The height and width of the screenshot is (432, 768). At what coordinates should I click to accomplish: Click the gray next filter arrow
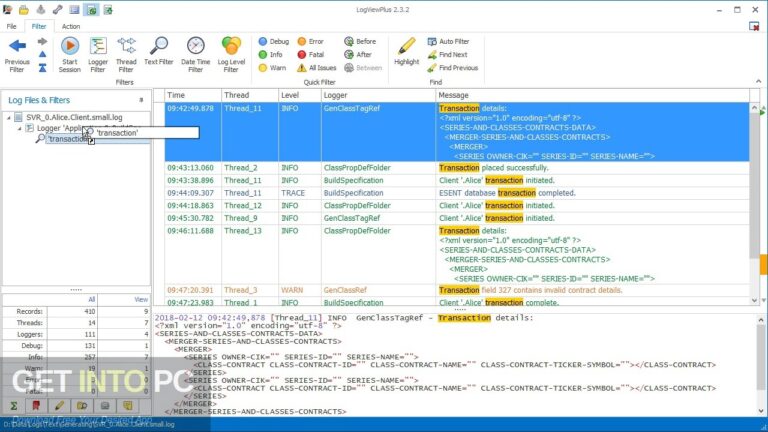click(x=43, y=42)
